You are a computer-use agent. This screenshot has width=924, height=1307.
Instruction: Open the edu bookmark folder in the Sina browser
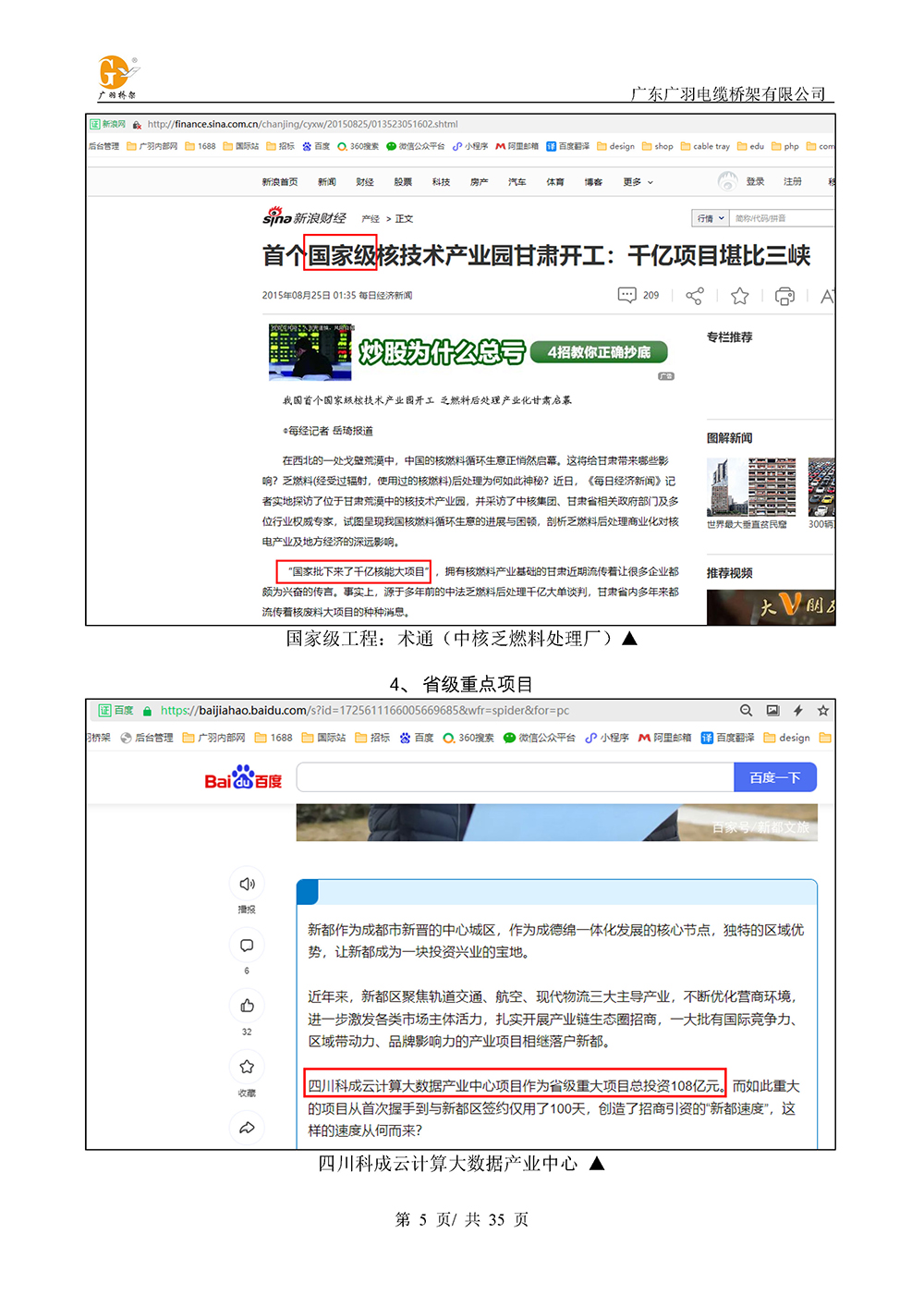coord(750,146)
